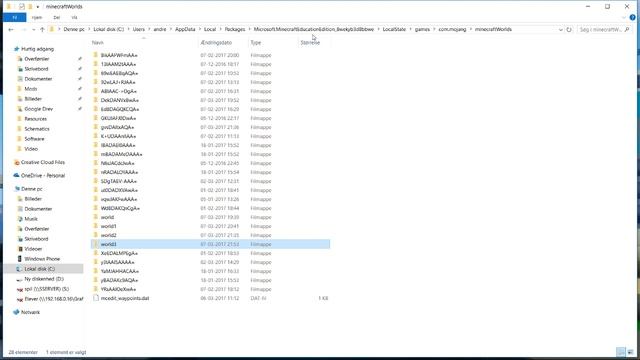This screenshot has height=360, width=640.
Task: Switch to Large icons view in status bar
Action: (x=630, y=352)
